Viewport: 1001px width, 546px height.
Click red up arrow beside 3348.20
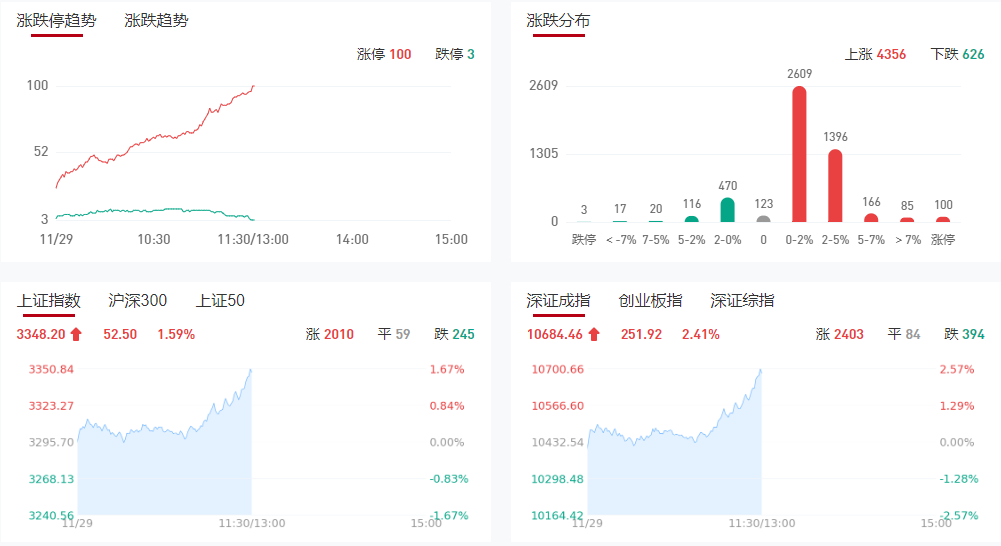pyautogui.click(x=76, y=334)
